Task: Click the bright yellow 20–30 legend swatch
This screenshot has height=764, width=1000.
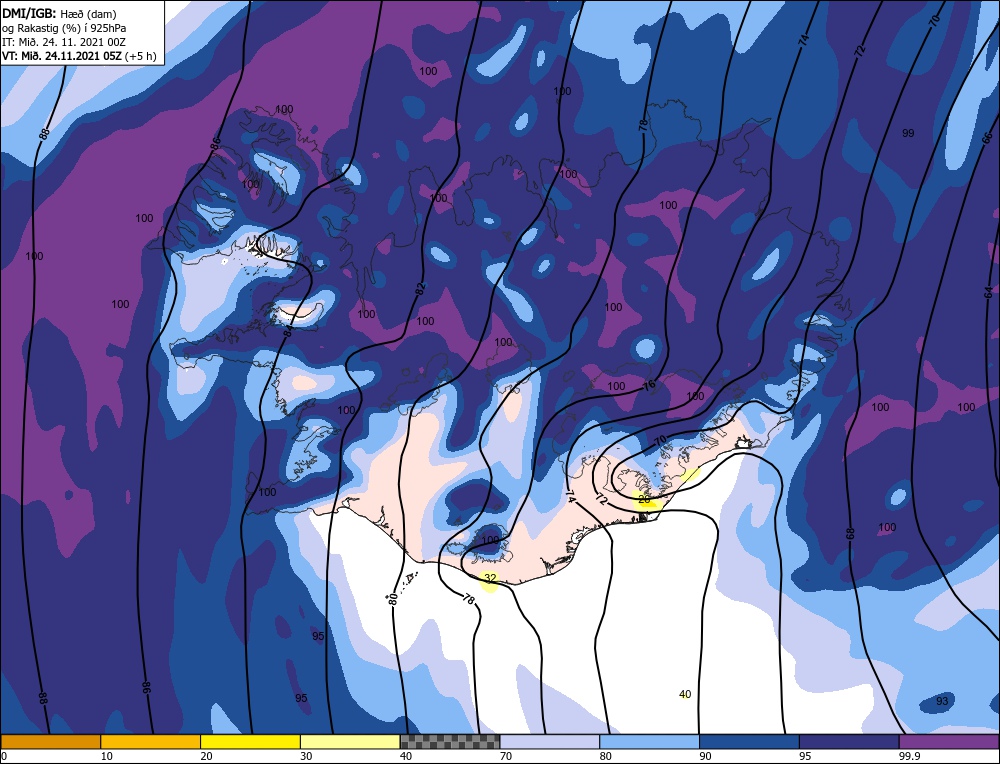Action: click(x=250, y=741)
